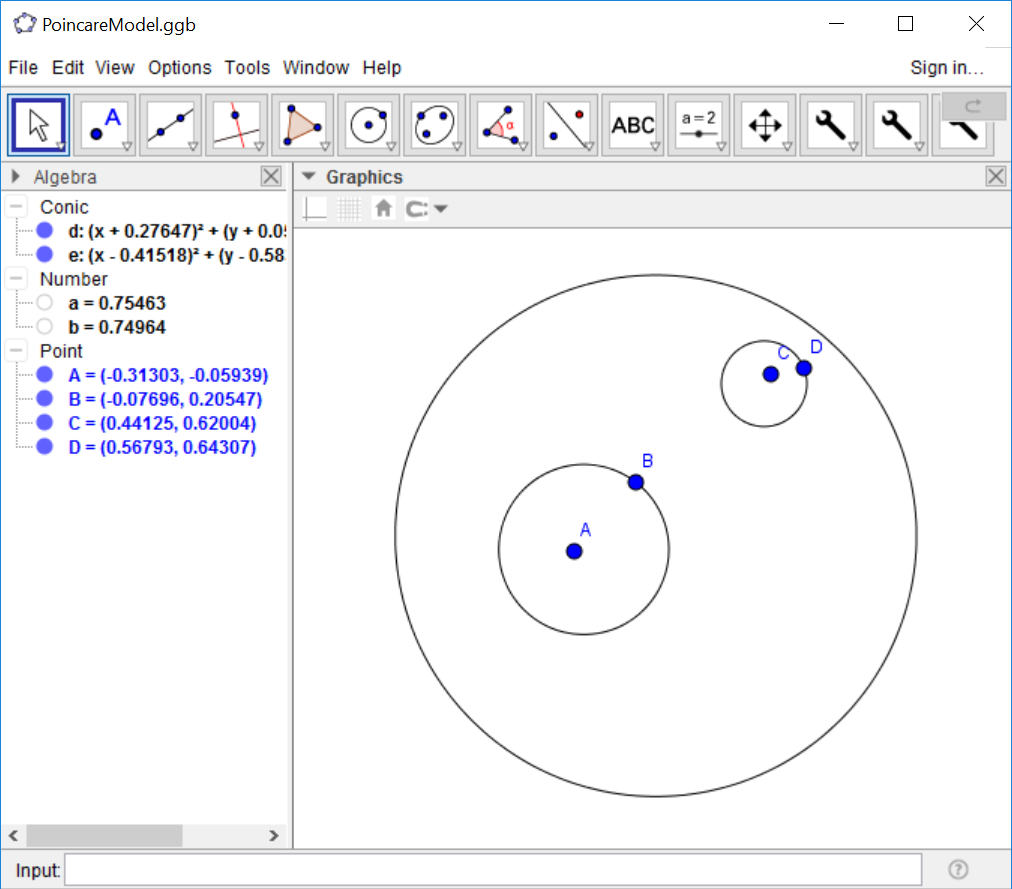Screen dimensions: 1012x889
Task: Hide point A using its visibility dot
Action: [43, 375]
